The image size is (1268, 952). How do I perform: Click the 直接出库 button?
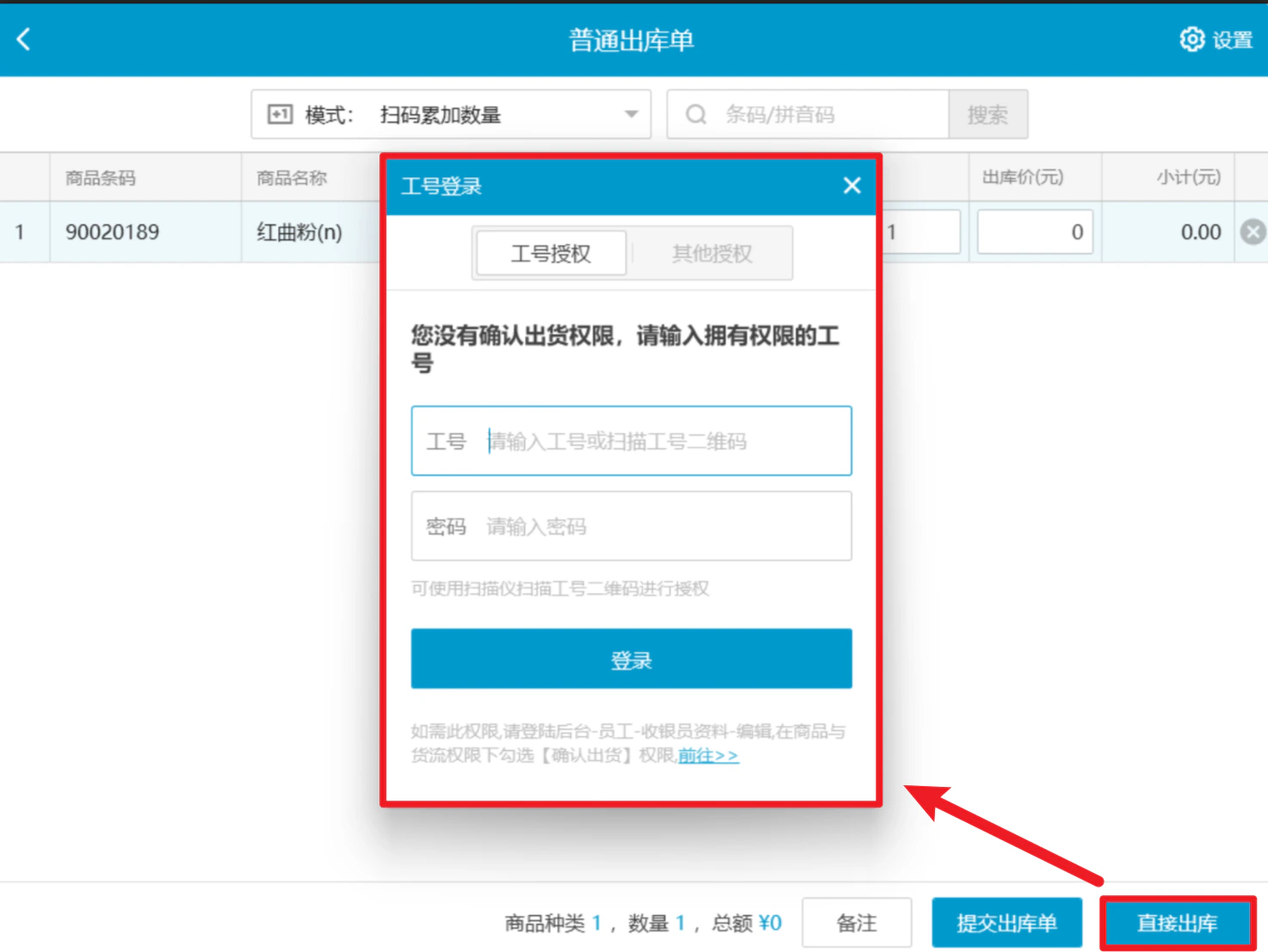tap(1178, 924)
